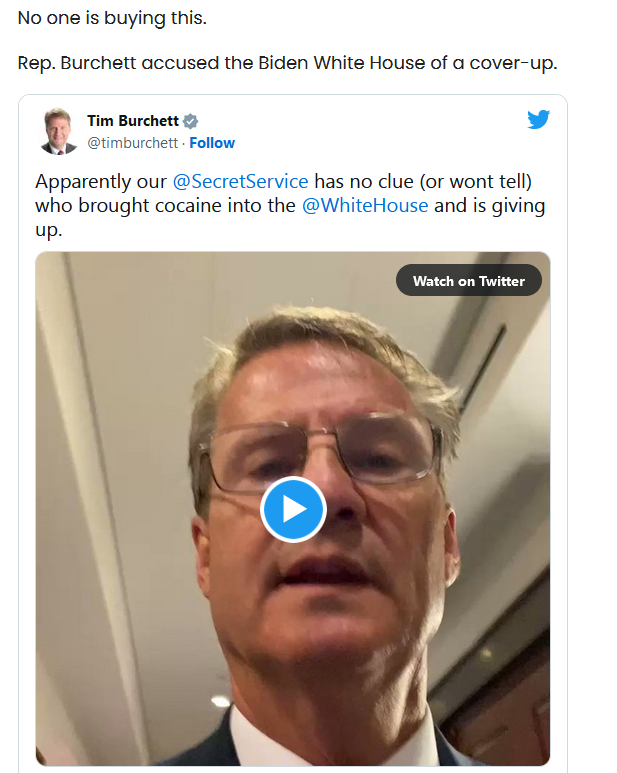
Task: Click the Twitter bird logo icon
Action: tap(538, 119)
